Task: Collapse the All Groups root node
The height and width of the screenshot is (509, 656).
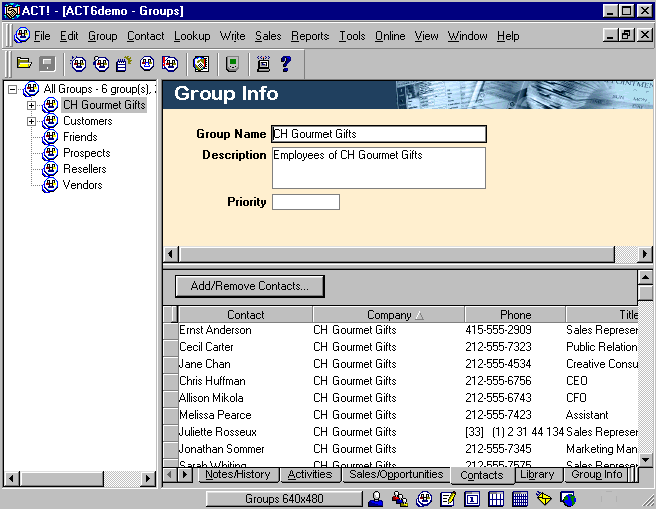Action: click(x=13, y=89)
